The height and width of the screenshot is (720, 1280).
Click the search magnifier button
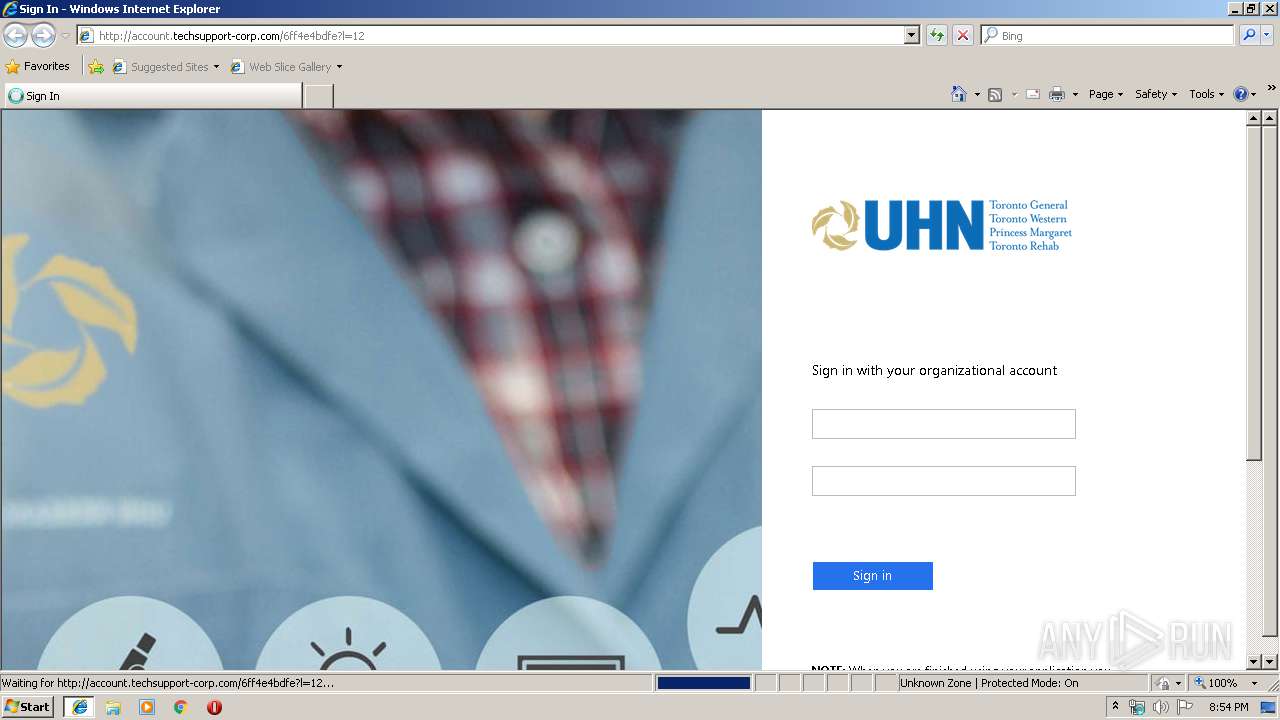[x=1248, y=36]
